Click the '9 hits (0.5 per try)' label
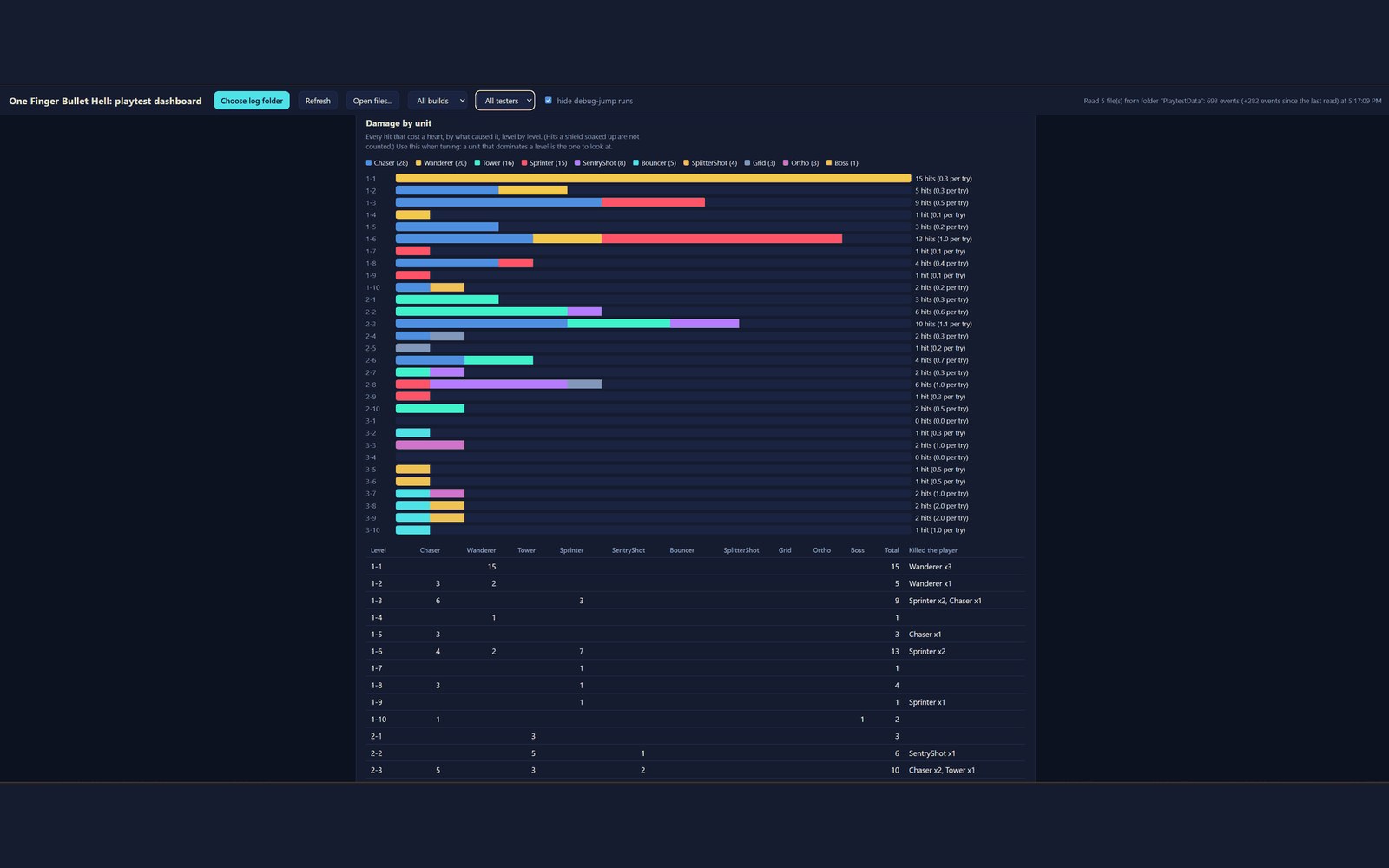Image resolution: width=1389 pixels, height=868 pixels. pyautogui.click(x=941, y=202)
